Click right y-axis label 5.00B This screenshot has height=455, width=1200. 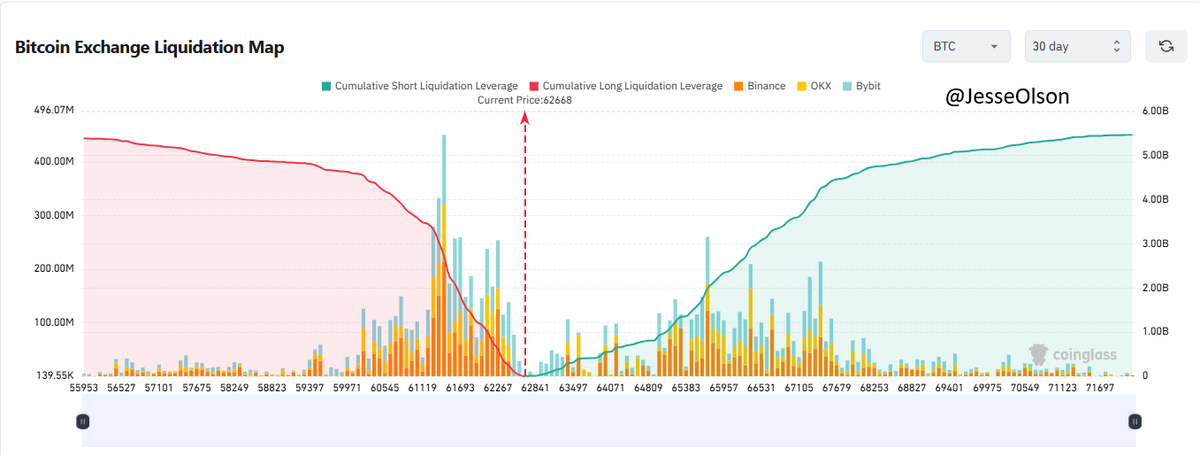point(1155,155)
